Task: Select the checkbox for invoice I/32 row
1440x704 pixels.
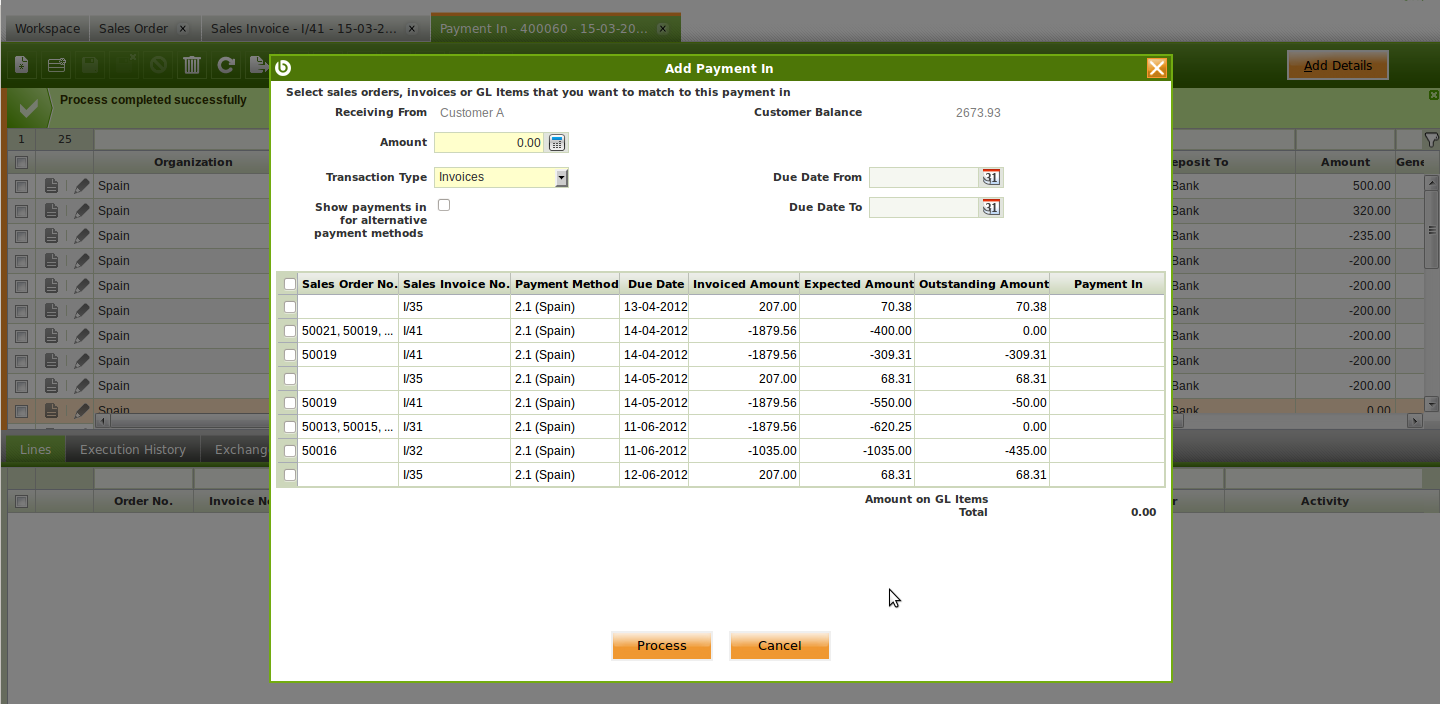Action: (x=290, y=451)
